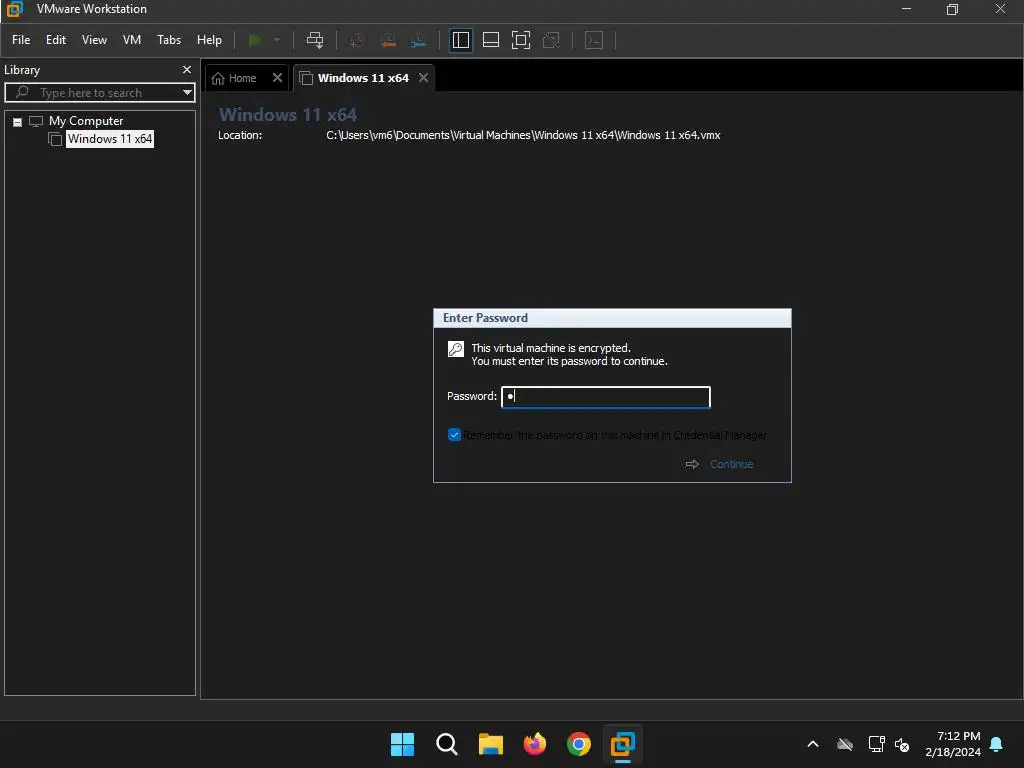This screenshot has height=768, width=1024.
Task: Toggle the thumbnail bar view icon
Action: [491, 40]
